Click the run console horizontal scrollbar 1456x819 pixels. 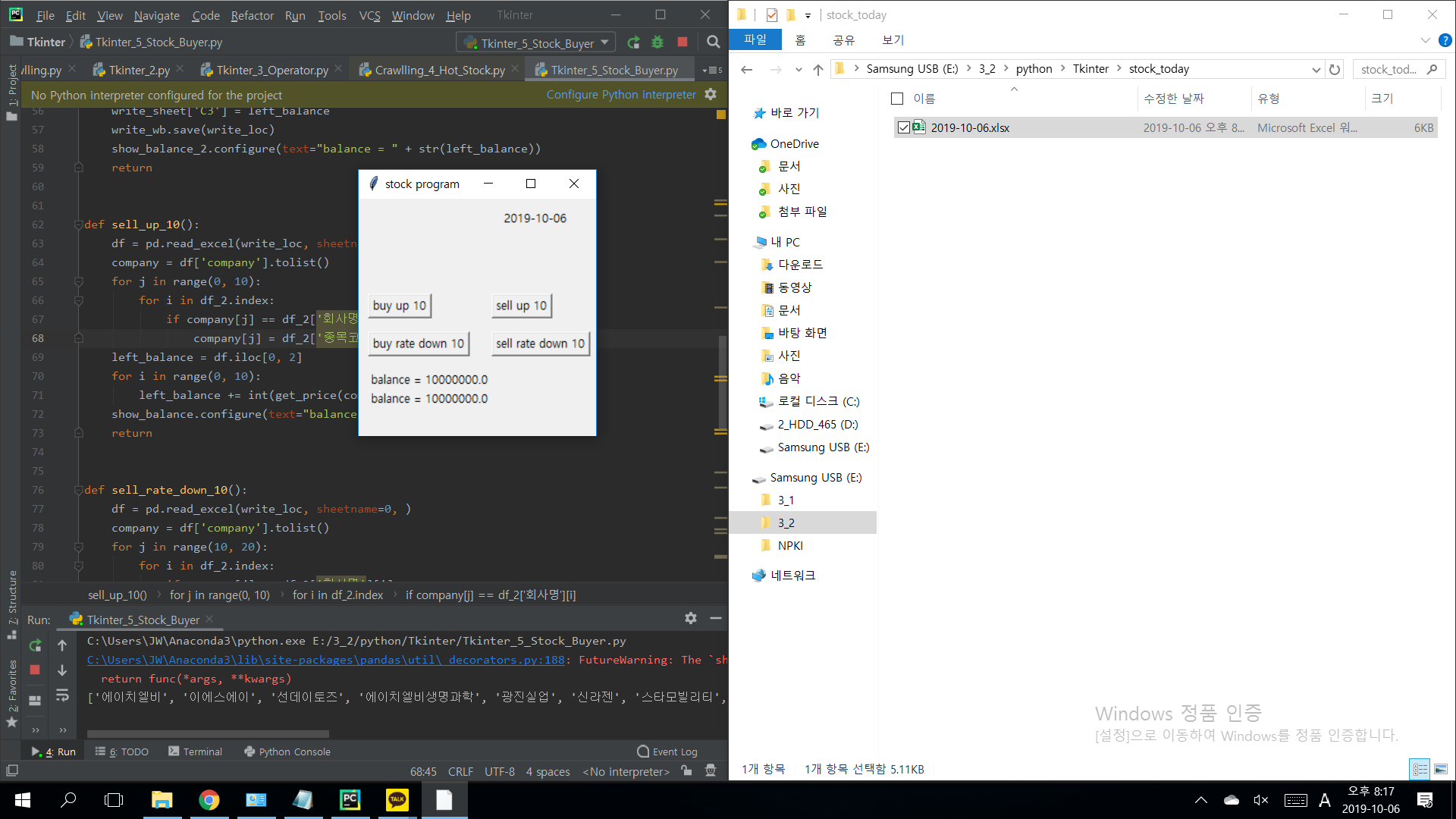208,733
